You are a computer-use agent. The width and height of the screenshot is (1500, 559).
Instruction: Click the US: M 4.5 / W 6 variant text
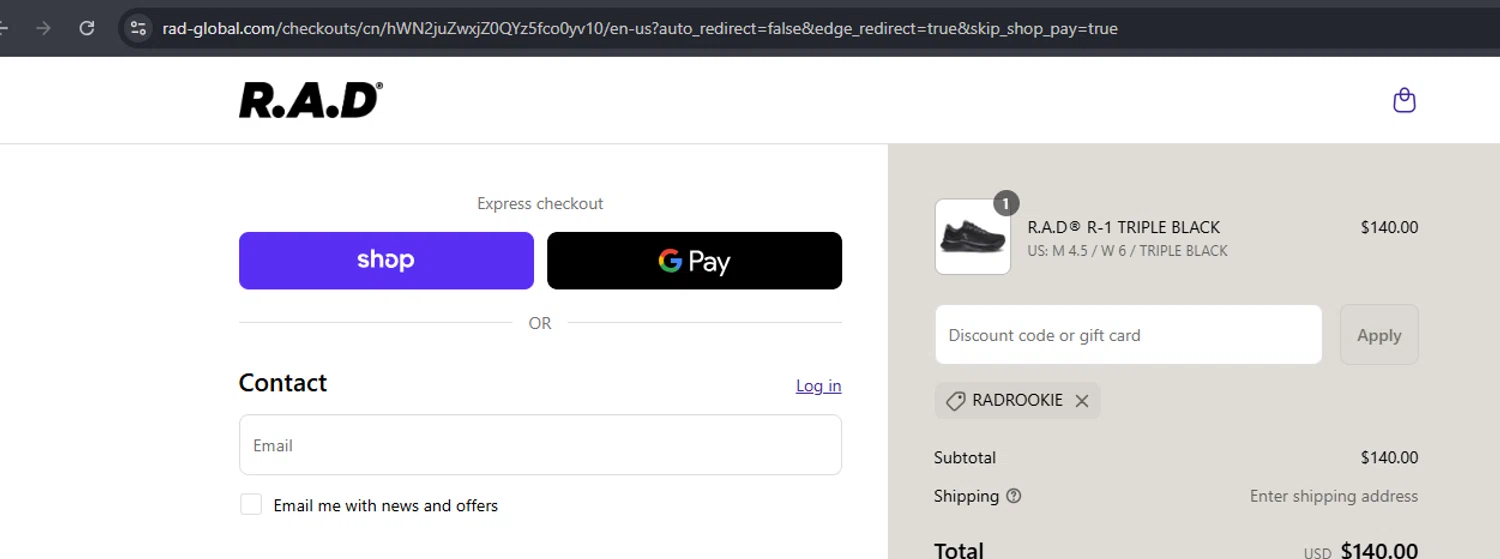(x=1127, y=251)
